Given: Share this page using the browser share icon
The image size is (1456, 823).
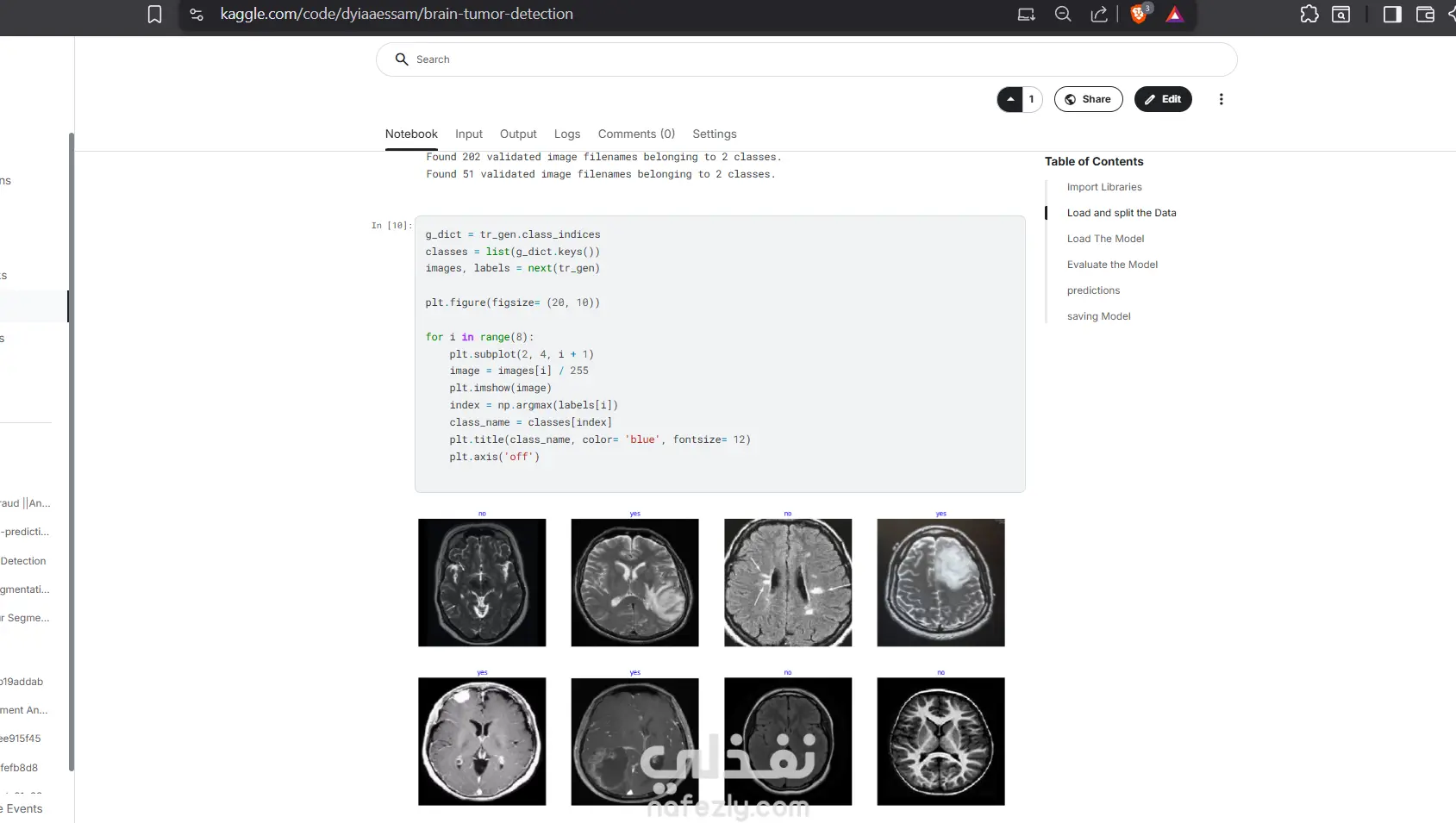Looking at the screenshot, I should [1099, 15].
